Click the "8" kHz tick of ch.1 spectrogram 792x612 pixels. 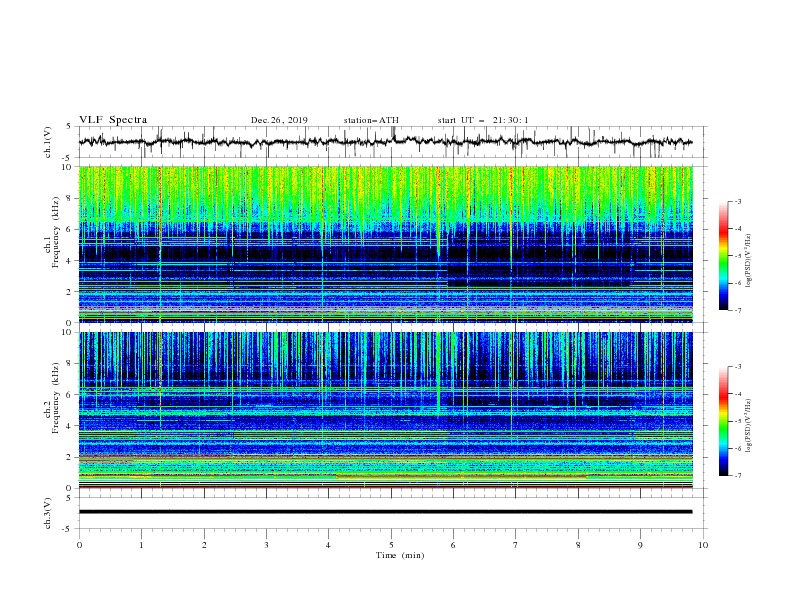point(70,198)
